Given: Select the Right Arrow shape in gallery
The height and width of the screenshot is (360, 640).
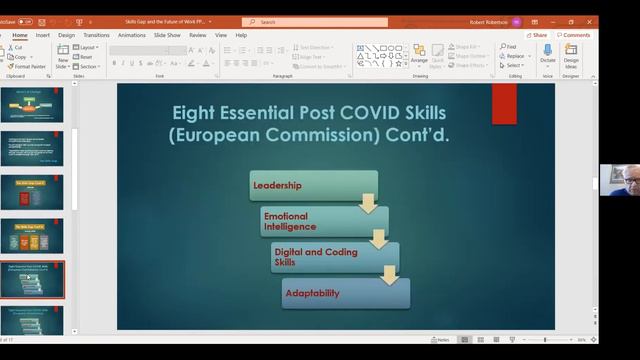Looking at the screenshot, I should 383,56.
